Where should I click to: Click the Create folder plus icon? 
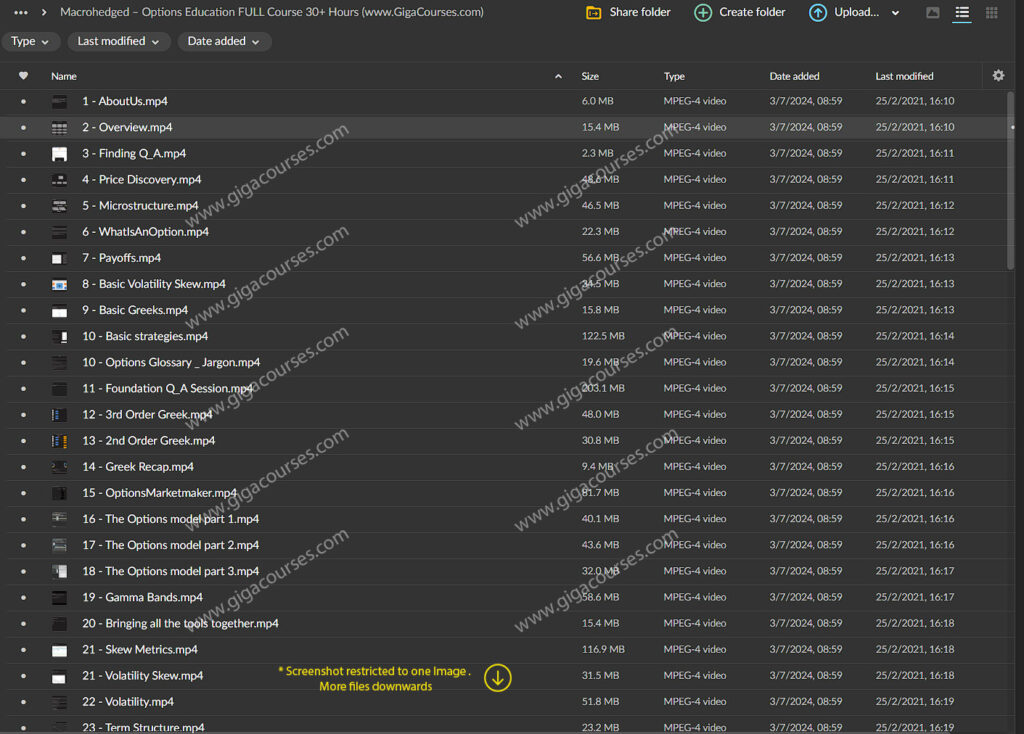tap(703, 13)
